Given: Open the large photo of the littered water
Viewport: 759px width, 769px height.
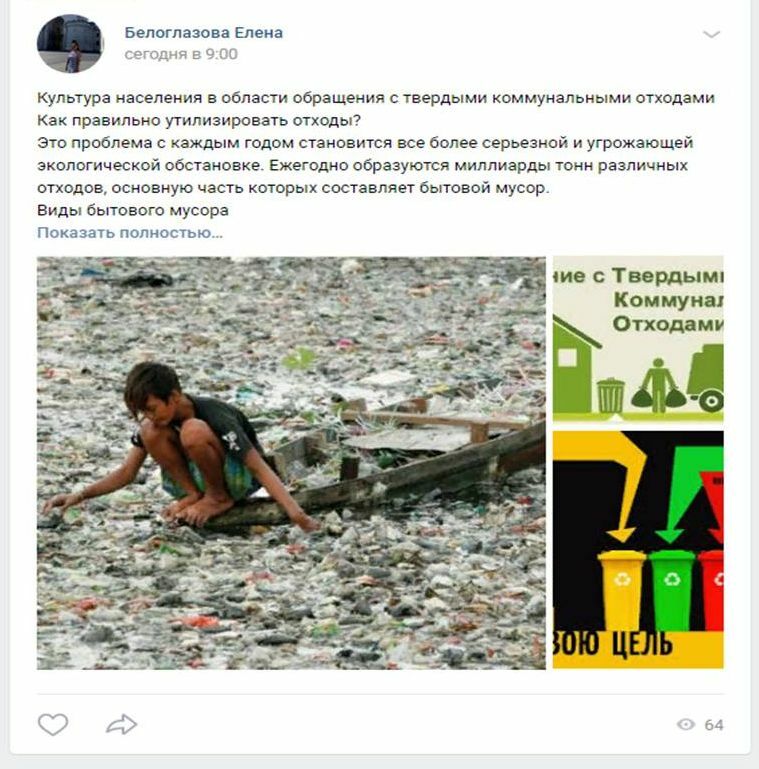Looking at the screenshot, I should point(291,462).
